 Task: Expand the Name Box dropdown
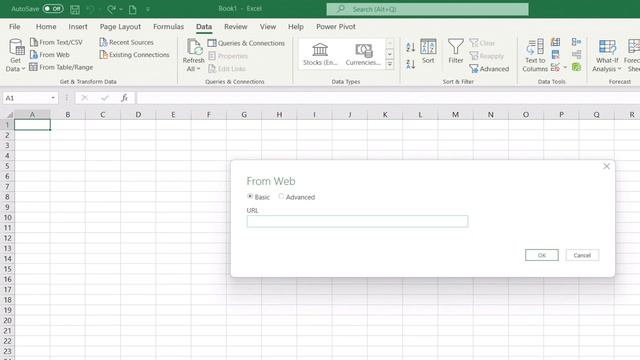pos(53,98)
